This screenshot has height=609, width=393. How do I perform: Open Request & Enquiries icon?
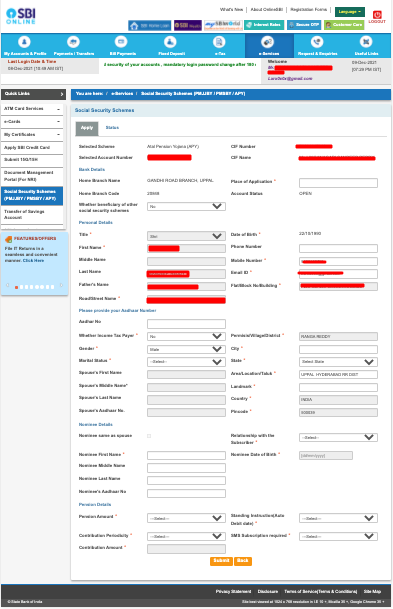point(317,42)
